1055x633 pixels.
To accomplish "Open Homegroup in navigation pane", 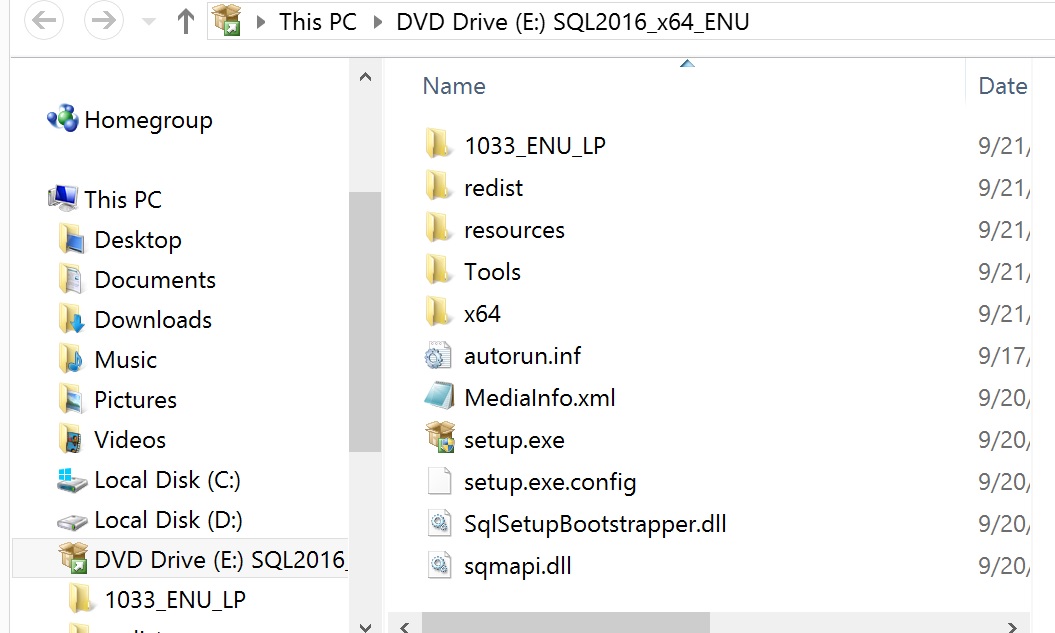I will (130, 120).
